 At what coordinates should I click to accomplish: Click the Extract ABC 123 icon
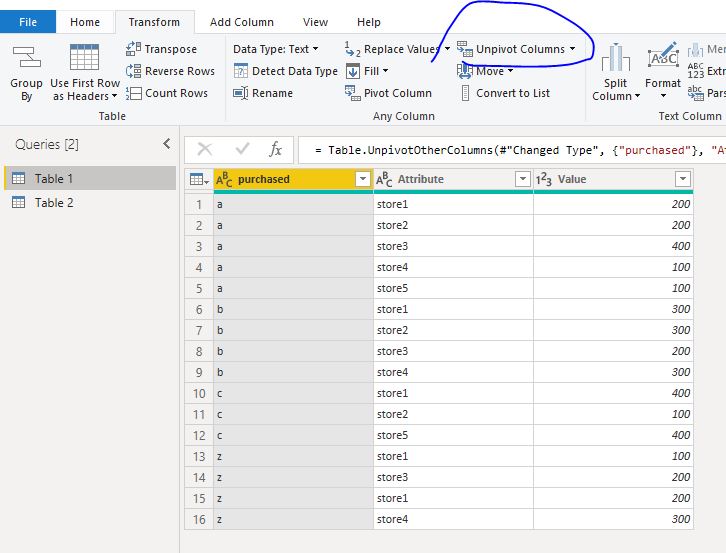tap(695, 71)
